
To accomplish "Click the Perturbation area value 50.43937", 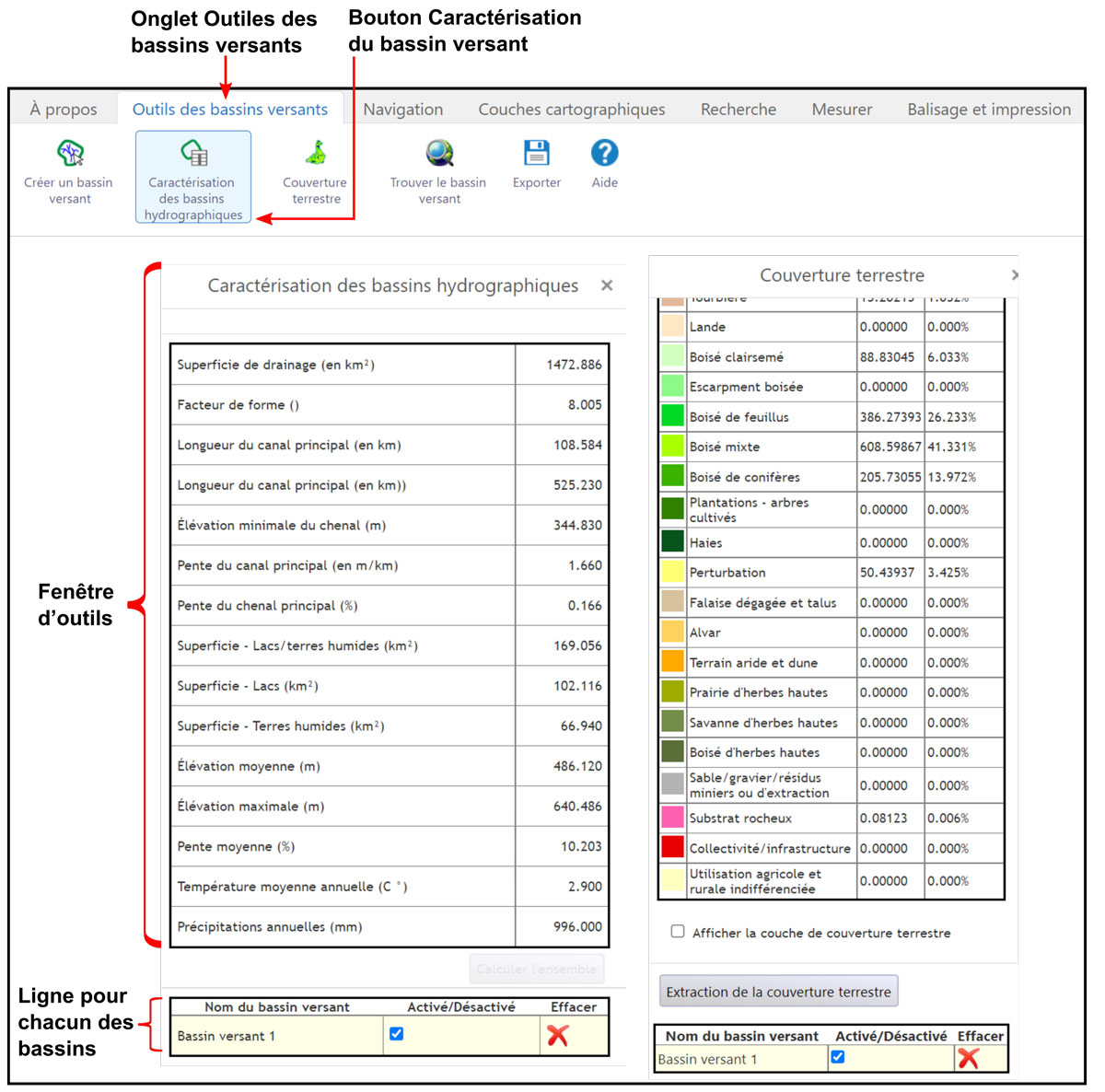I will pyautogui.click(x=888, y=573).
